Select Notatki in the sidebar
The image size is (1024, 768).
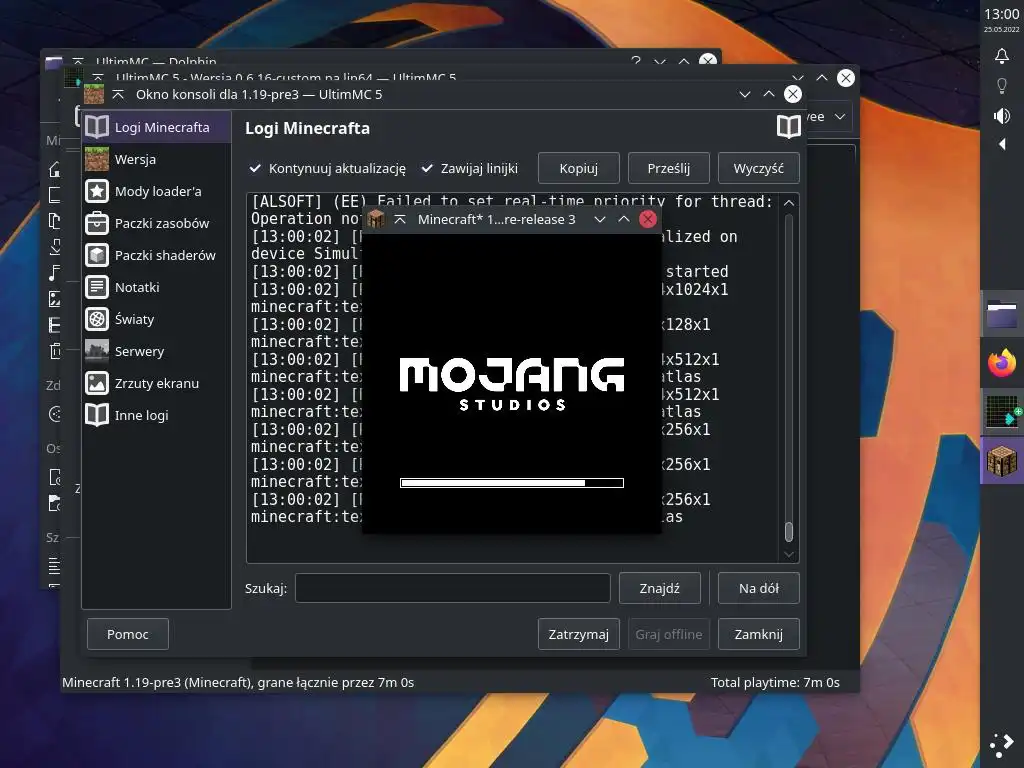click(156, 287)
